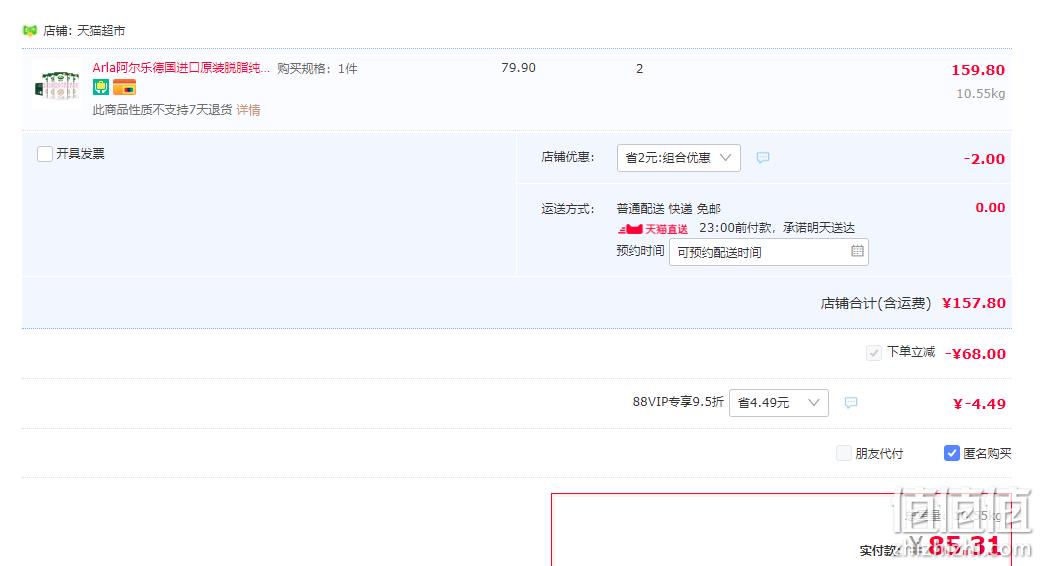Click the 店铺优惠: label
Image resolution: width=1041 pixels, height=566 pixels.
point(568,157)
